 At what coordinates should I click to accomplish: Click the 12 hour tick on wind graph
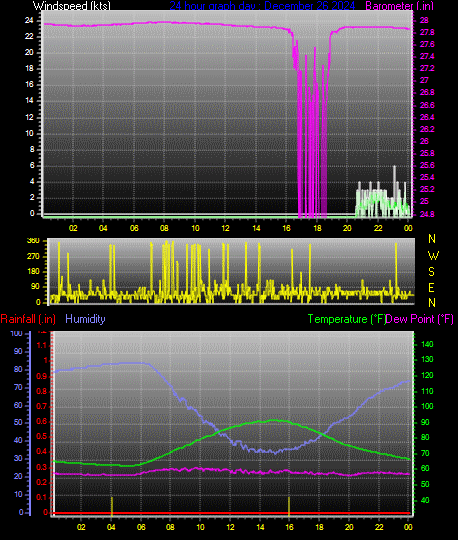pos(225,228)
